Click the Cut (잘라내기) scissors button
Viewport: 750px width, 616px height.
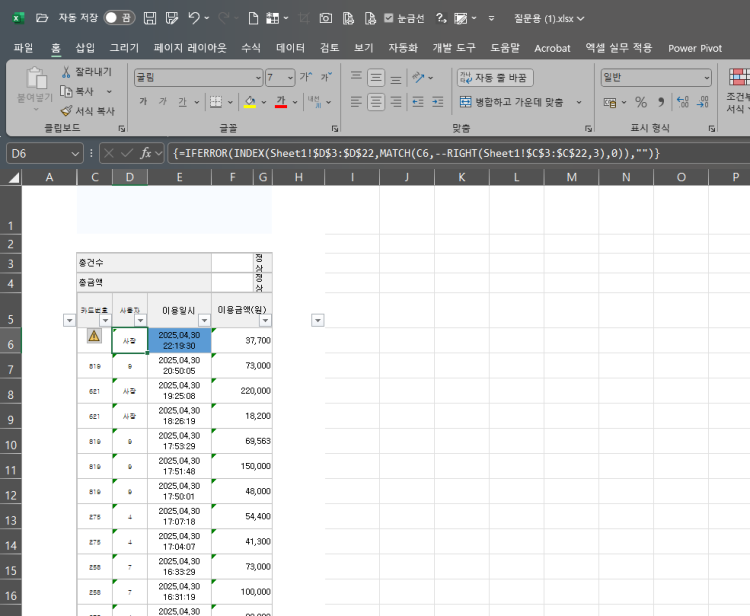86,72
